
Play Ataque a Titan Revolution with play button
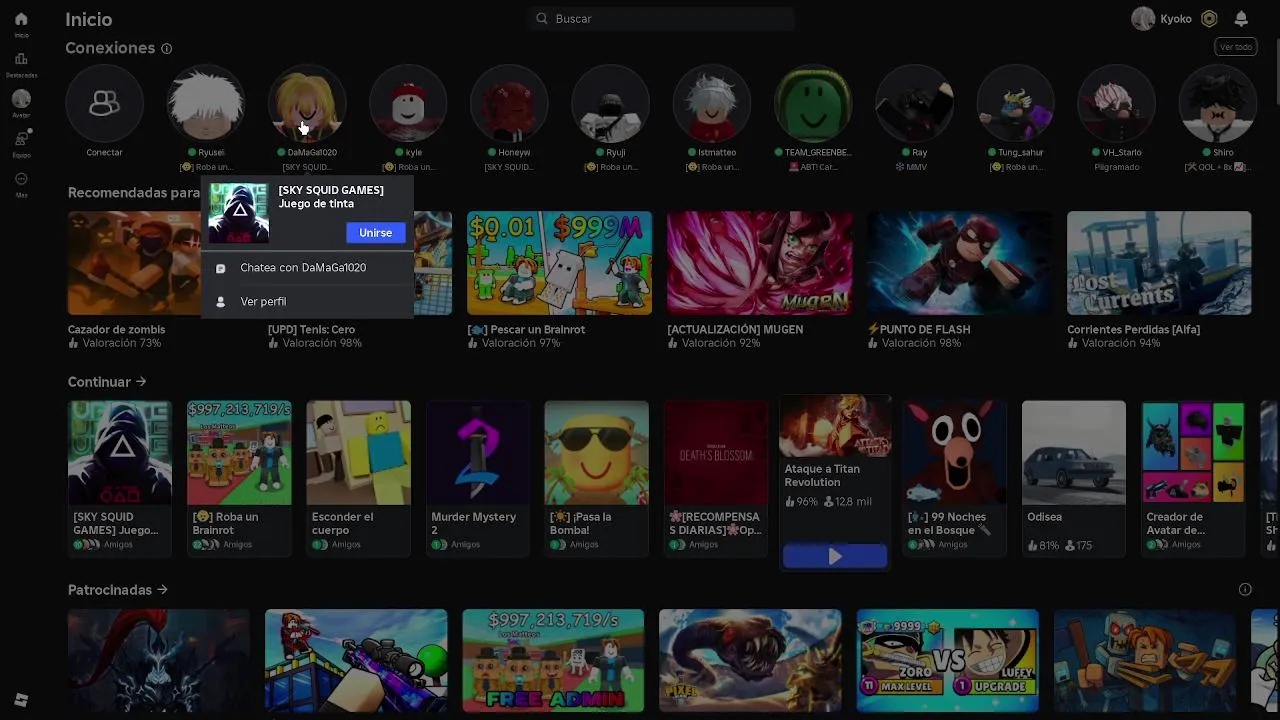tap(835, 556)
